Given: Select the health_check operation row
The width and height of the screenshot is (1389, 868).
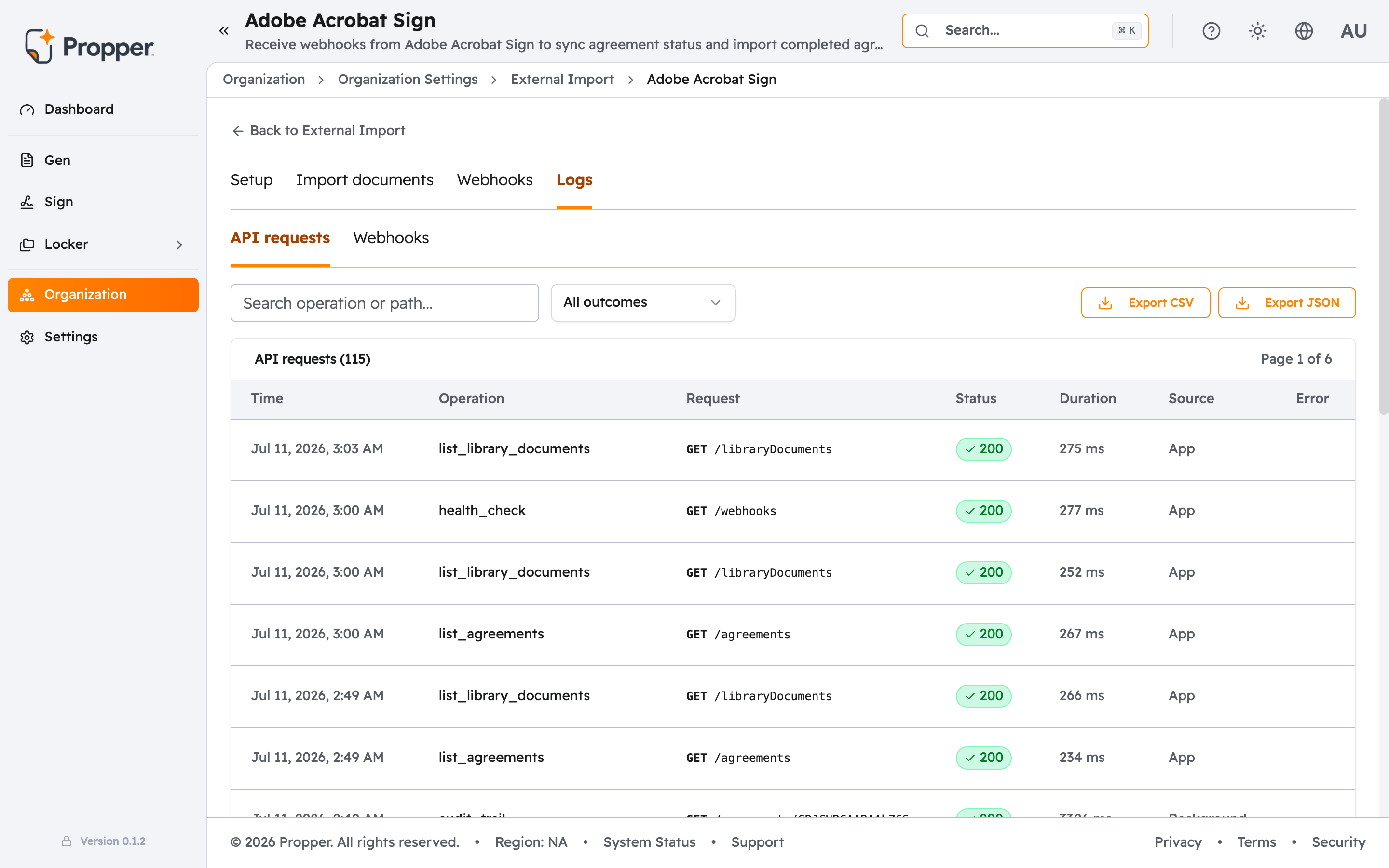Looking at the screenshot, I should [793, 511].
